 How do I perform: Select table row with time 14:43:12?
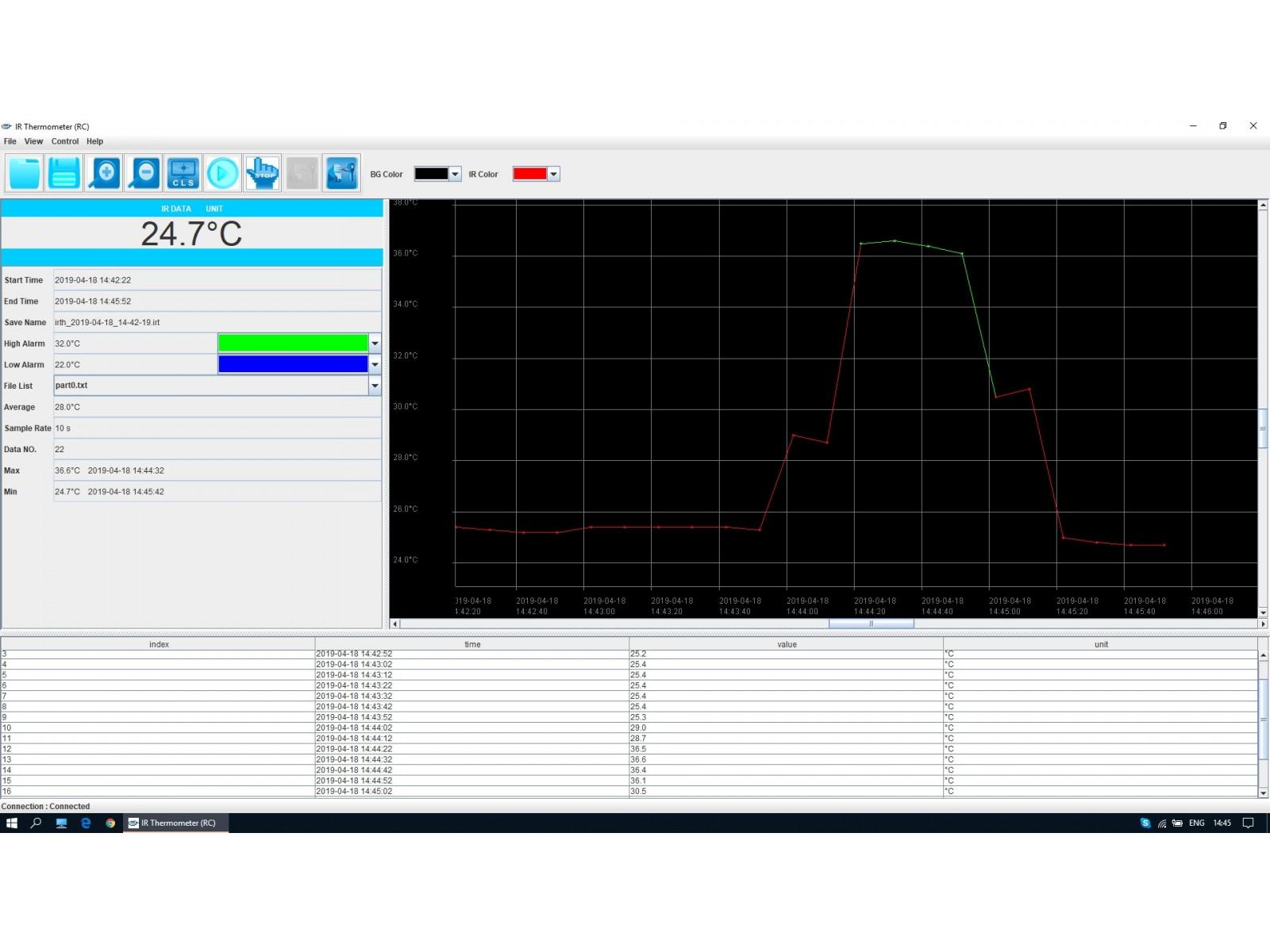click(629, 674)
